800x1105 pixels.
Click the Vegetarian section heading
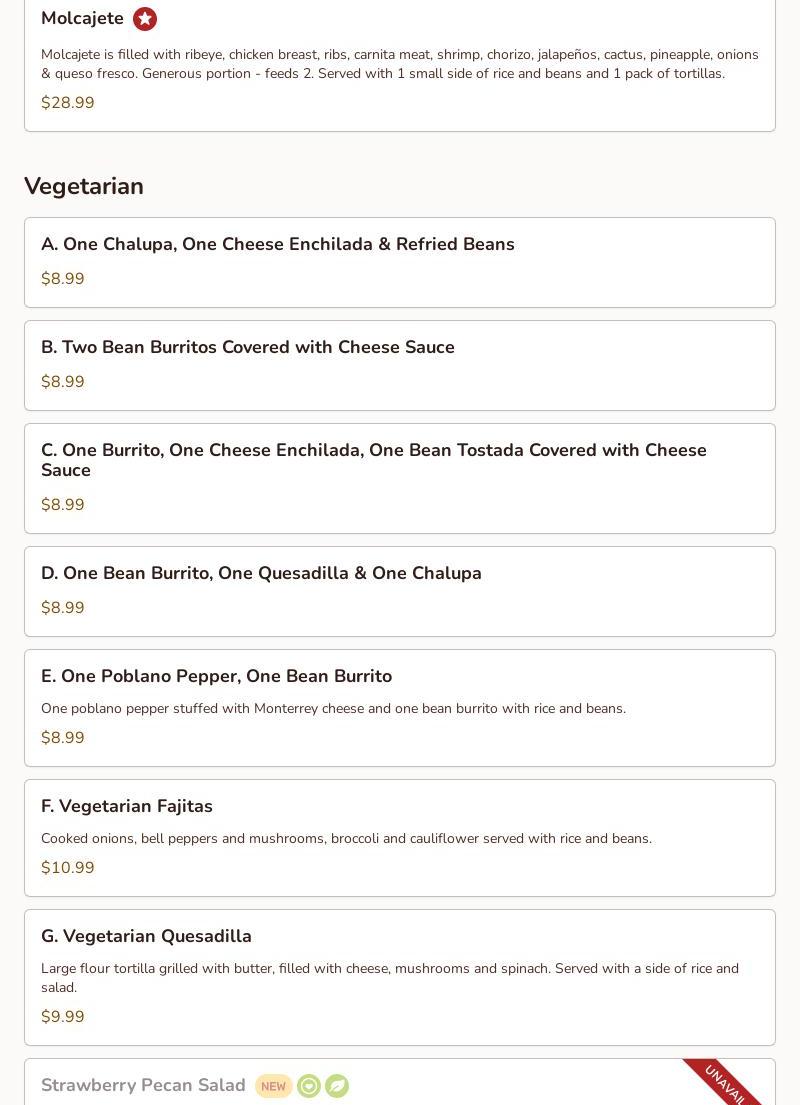(x=84, y=187)
